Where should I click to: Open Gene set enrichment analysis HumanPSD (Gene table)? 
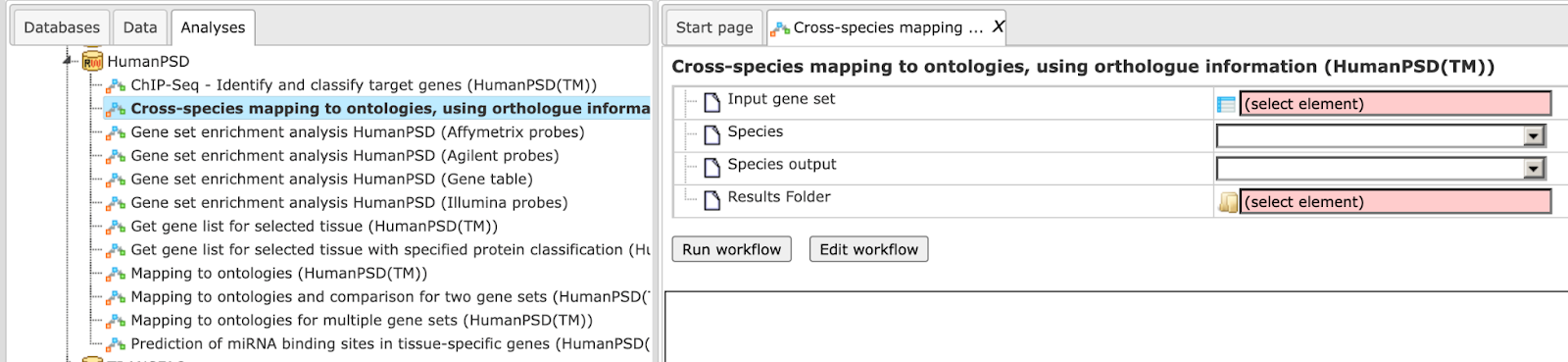tap(332, 180)
